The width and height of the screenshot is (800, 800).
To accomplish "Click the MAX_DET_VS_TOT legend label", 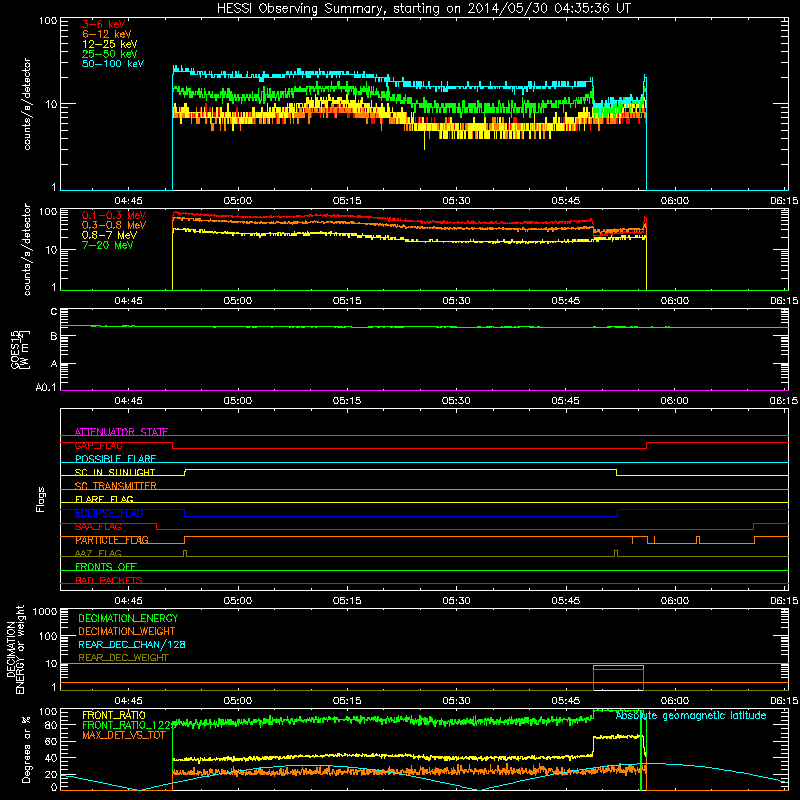I will (x=124, y=735).
